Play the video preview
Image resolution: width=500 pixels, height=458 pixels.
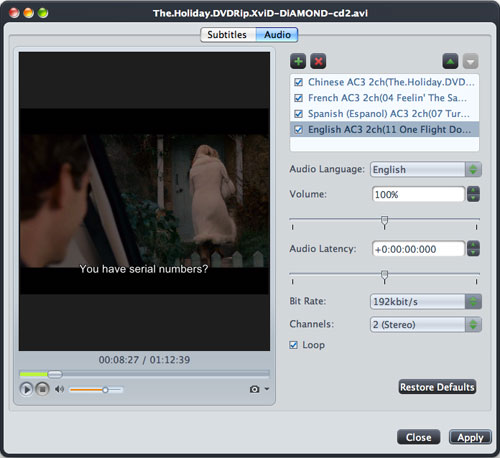(26, 389)
